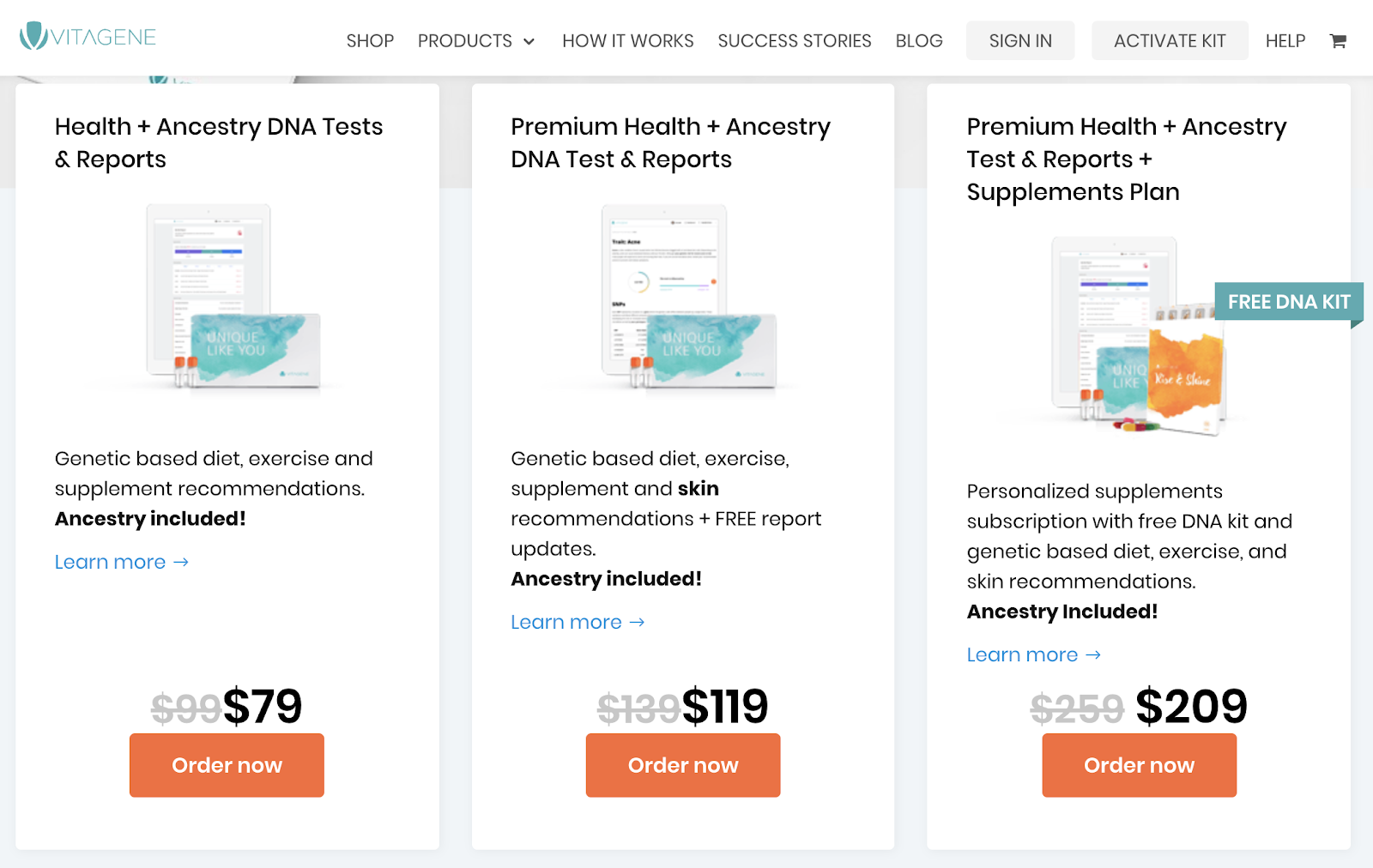Open the shopping cart icon

point(1337,41)
